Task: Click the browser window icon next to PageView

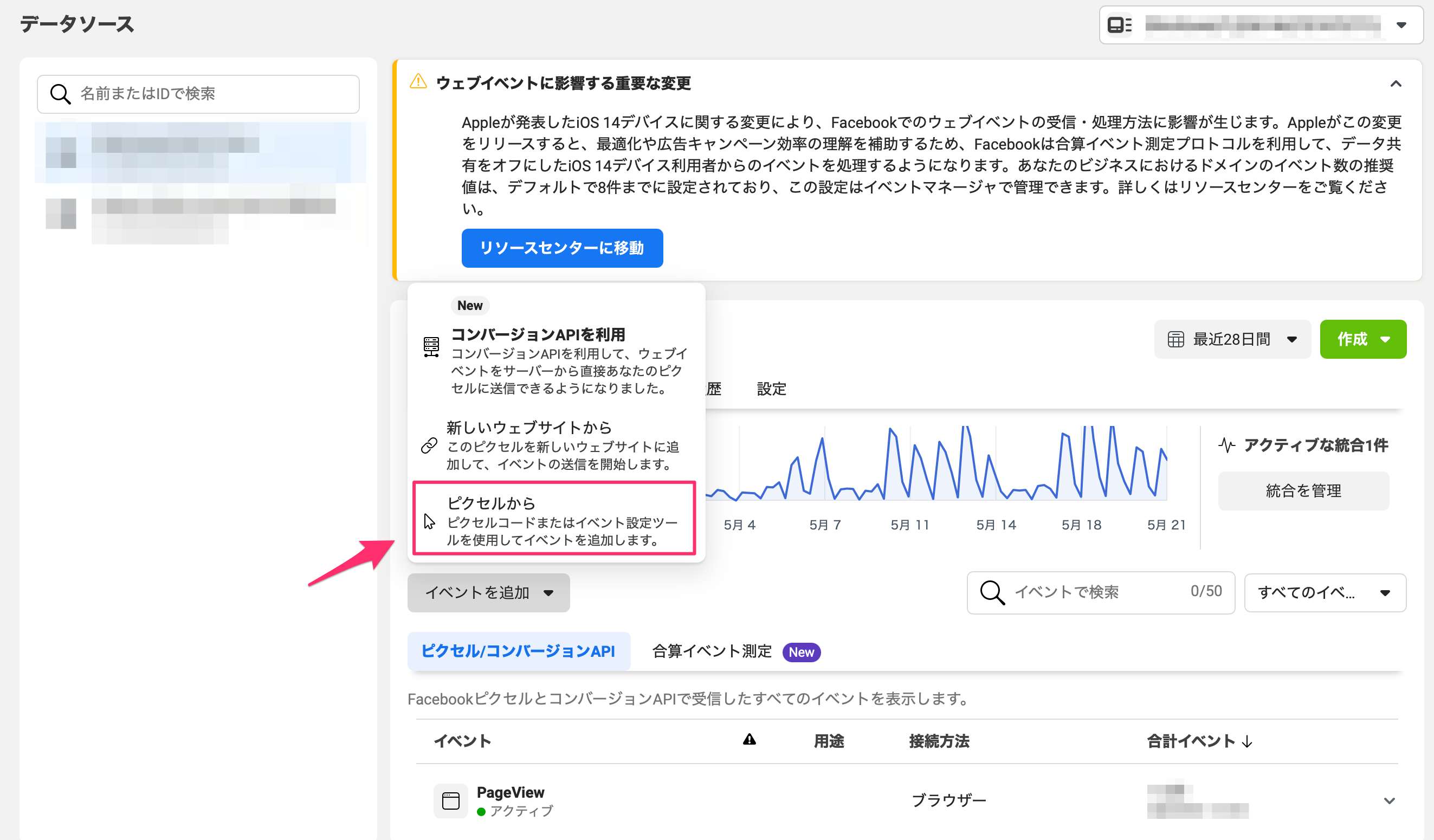Action: 451,800
